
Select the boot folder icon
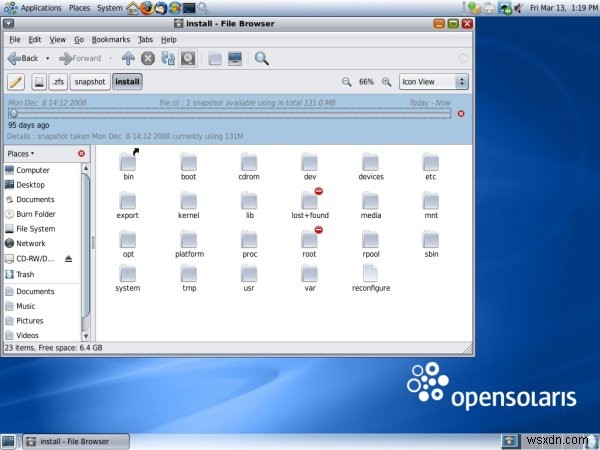188,162
